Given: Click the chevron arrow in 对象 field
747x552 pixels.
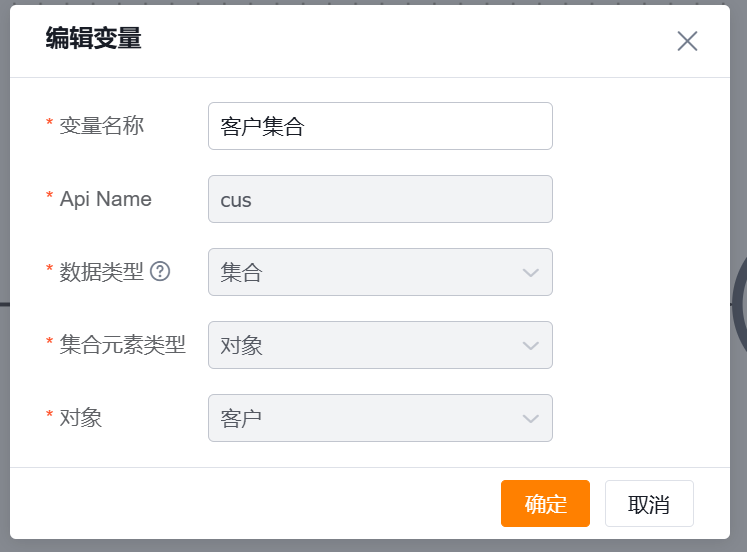Looking at the screenshot, I should click(531, 418).
